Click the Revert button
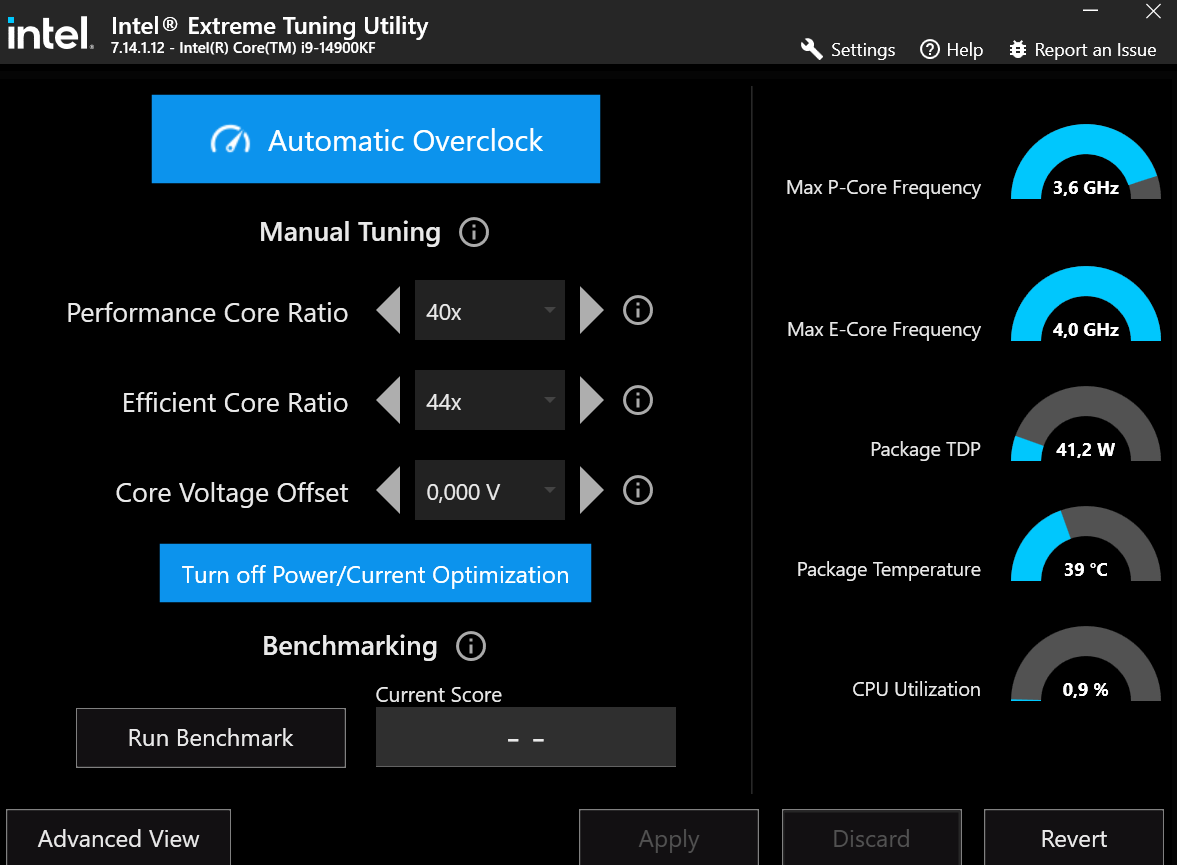 pos(1074,838)
